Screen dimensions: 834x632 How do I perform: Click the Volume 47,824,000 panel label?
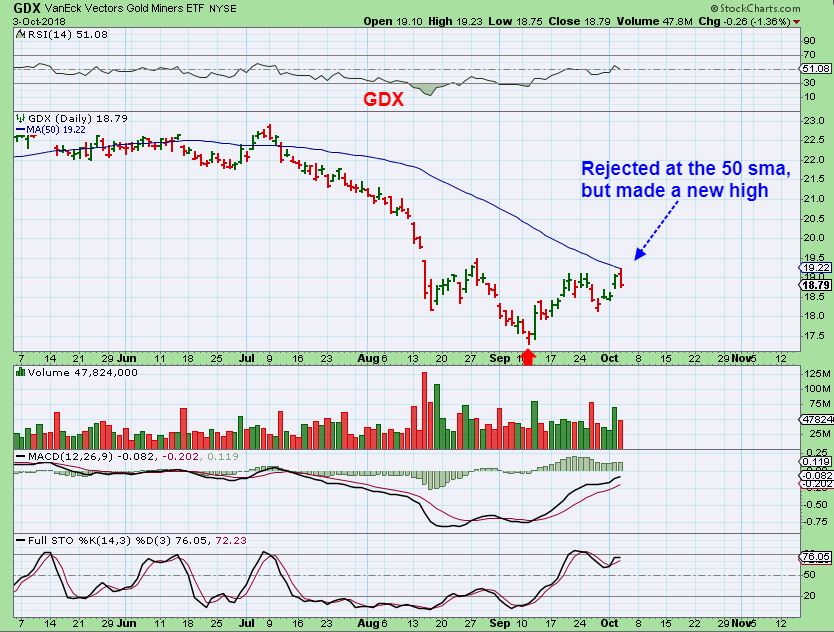(x=83, y=372)
